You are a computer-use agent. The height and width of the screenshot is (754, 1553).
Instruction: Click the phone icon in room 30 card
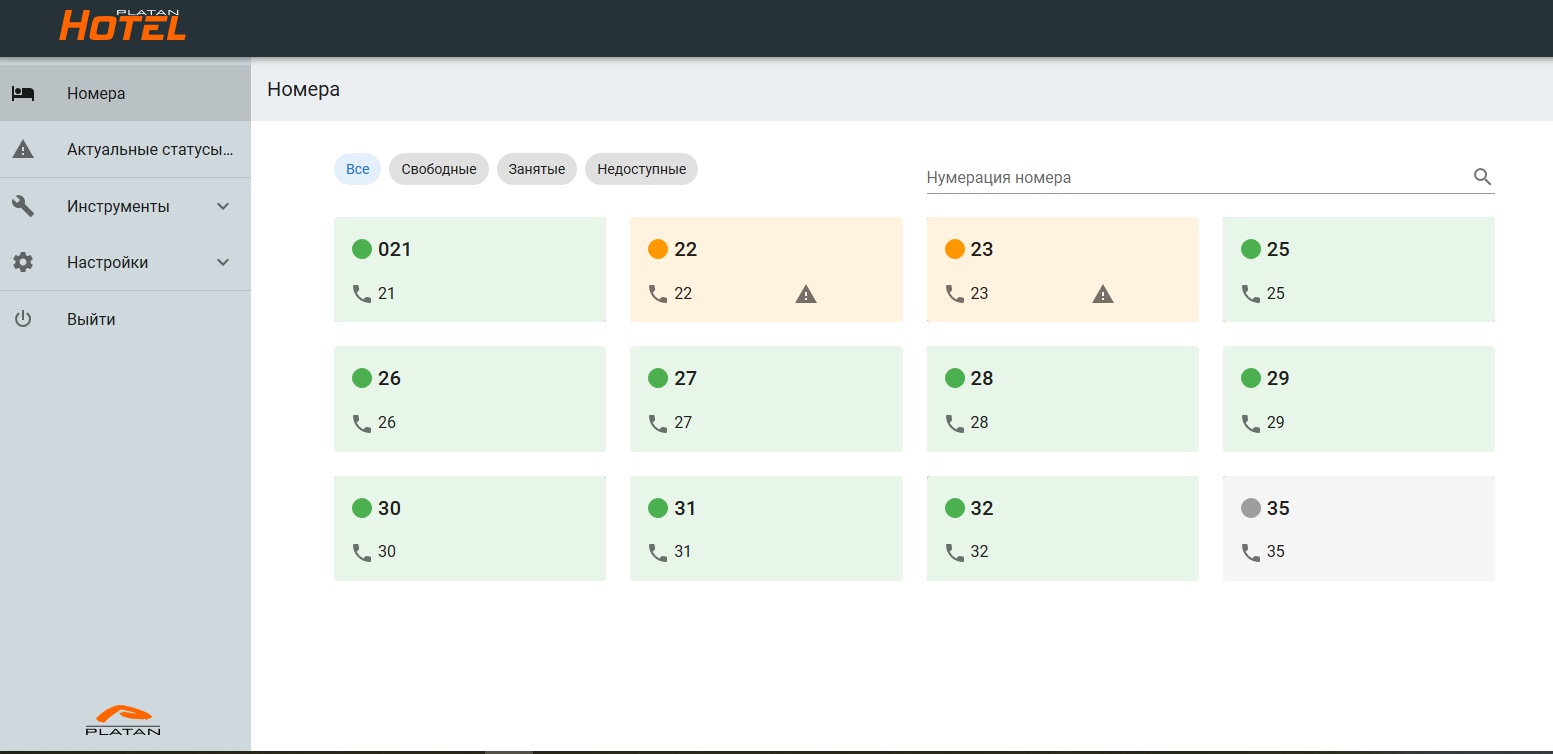click(x=361, y=552)
